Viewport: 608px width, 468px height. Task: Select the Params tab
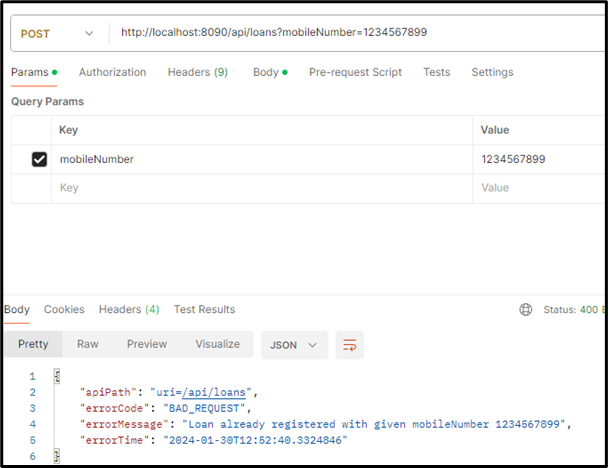[x=32, y=73]
